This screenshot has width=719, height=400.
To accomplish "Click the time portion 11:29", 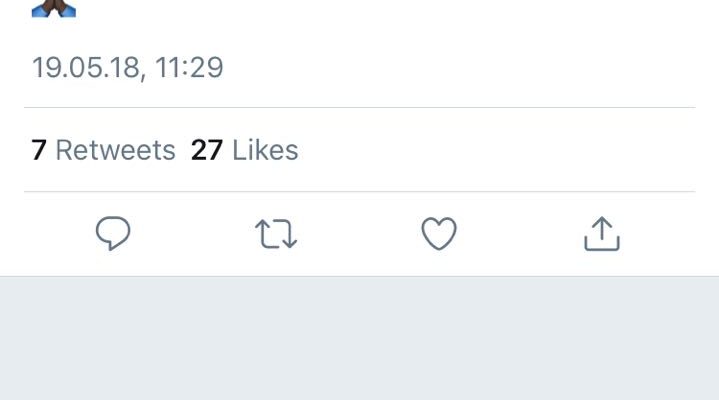I will 189,68.
